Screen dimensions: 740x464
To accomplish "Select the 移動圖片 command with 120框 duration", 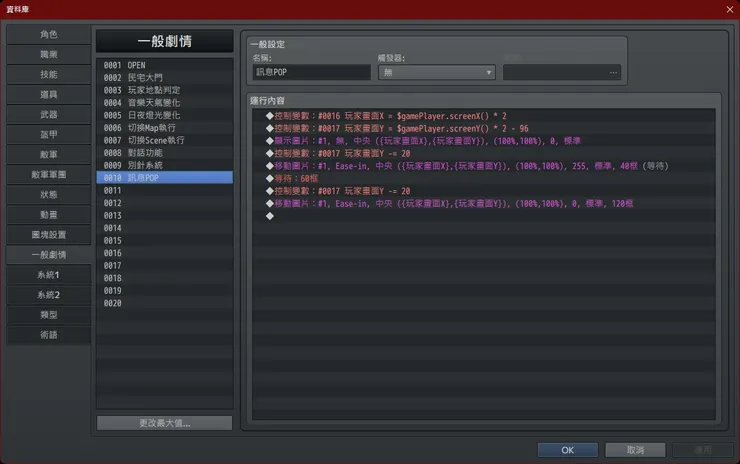I will pyautogui.click(x=484, y=203).
